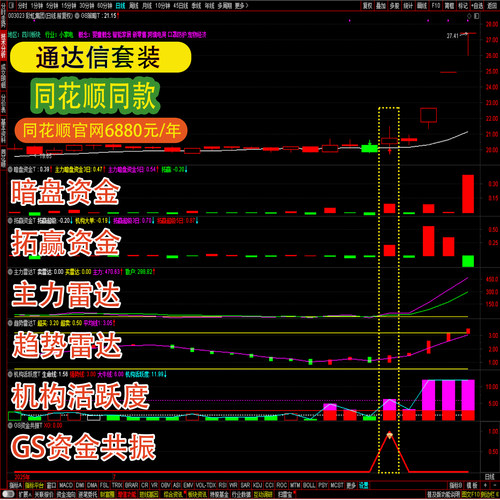500x500 pixels.
Task: Select the MCST indicator tab
Action: click(x=336, y=485)
